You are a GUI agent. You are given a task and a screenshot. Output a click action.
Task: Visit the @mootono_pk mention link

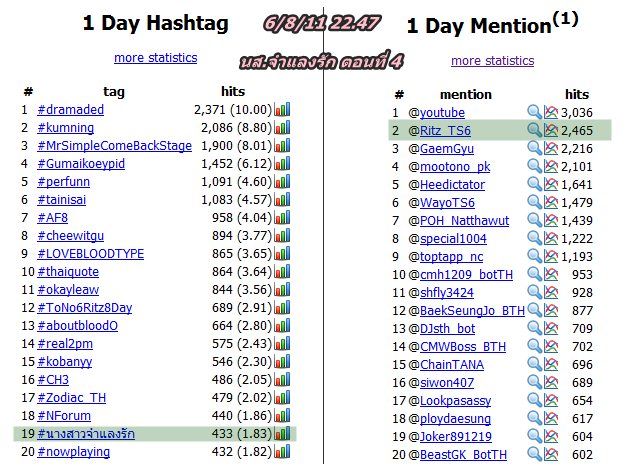pos(455,167)
